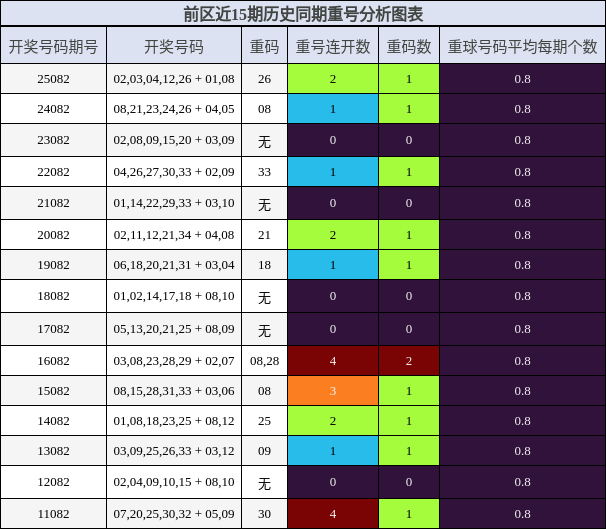Select period number 13082
The width and height of the screenshot is (606, 529).
coord(53,451)
